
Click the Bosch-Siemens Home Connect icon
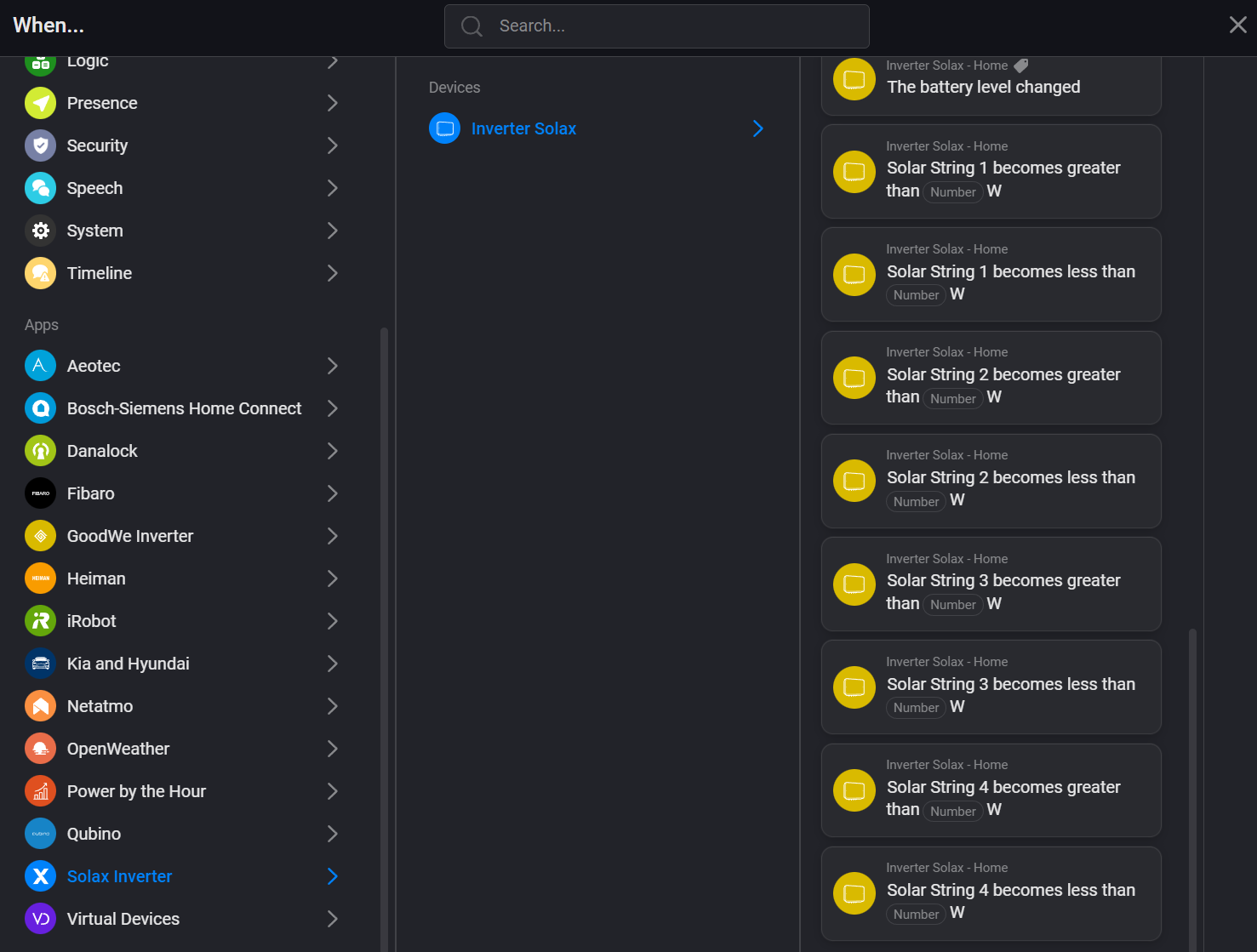click(x=40, y=408)
